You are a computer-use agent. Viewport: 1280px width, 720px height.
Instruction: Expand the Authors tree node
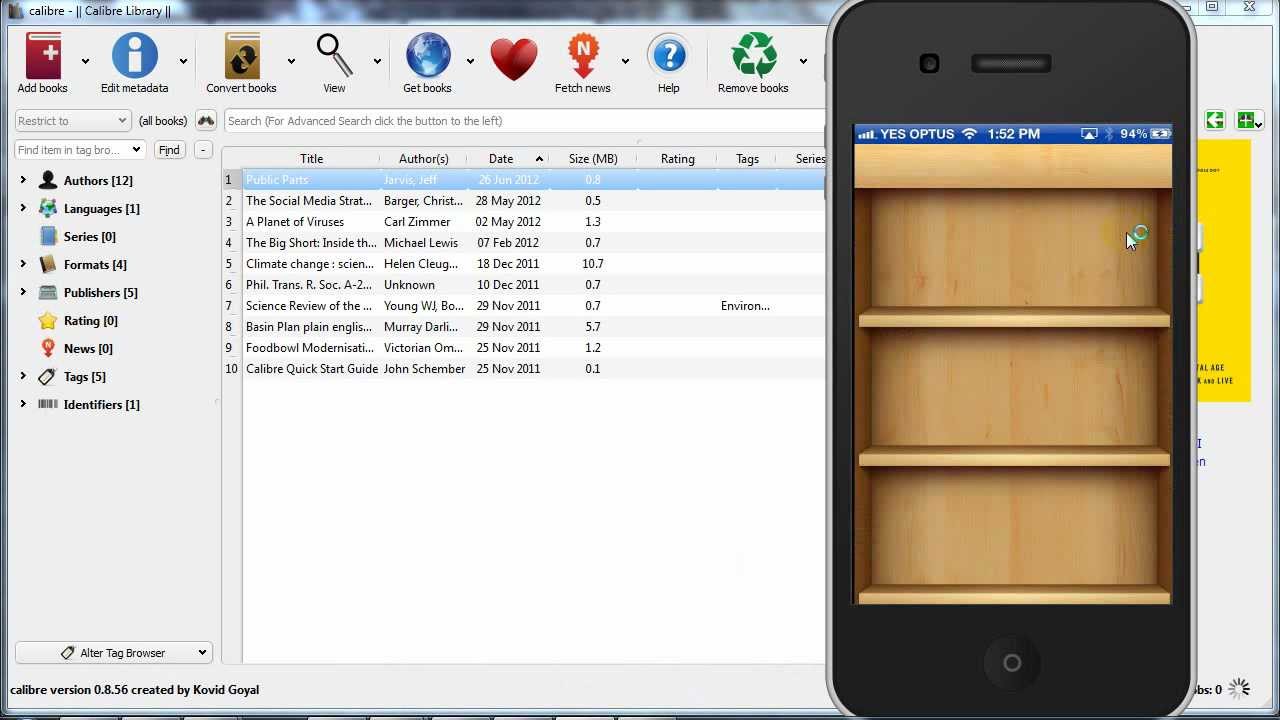click(23, 180)
